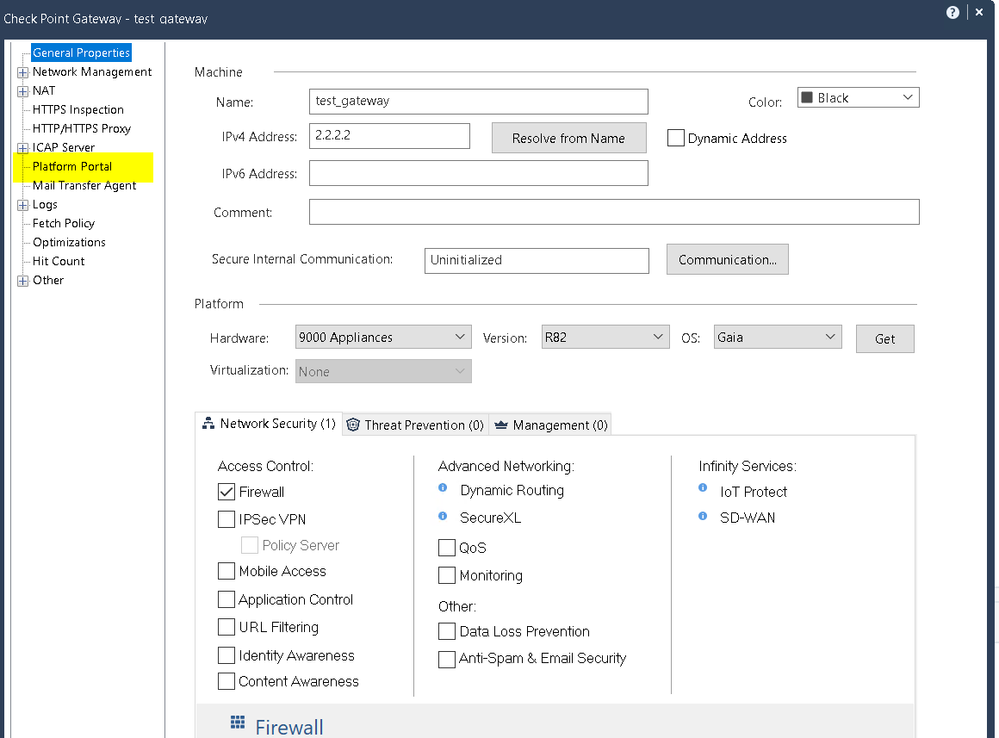
Task: Click the Network Security tab icon
Action: tap(208, 423)
